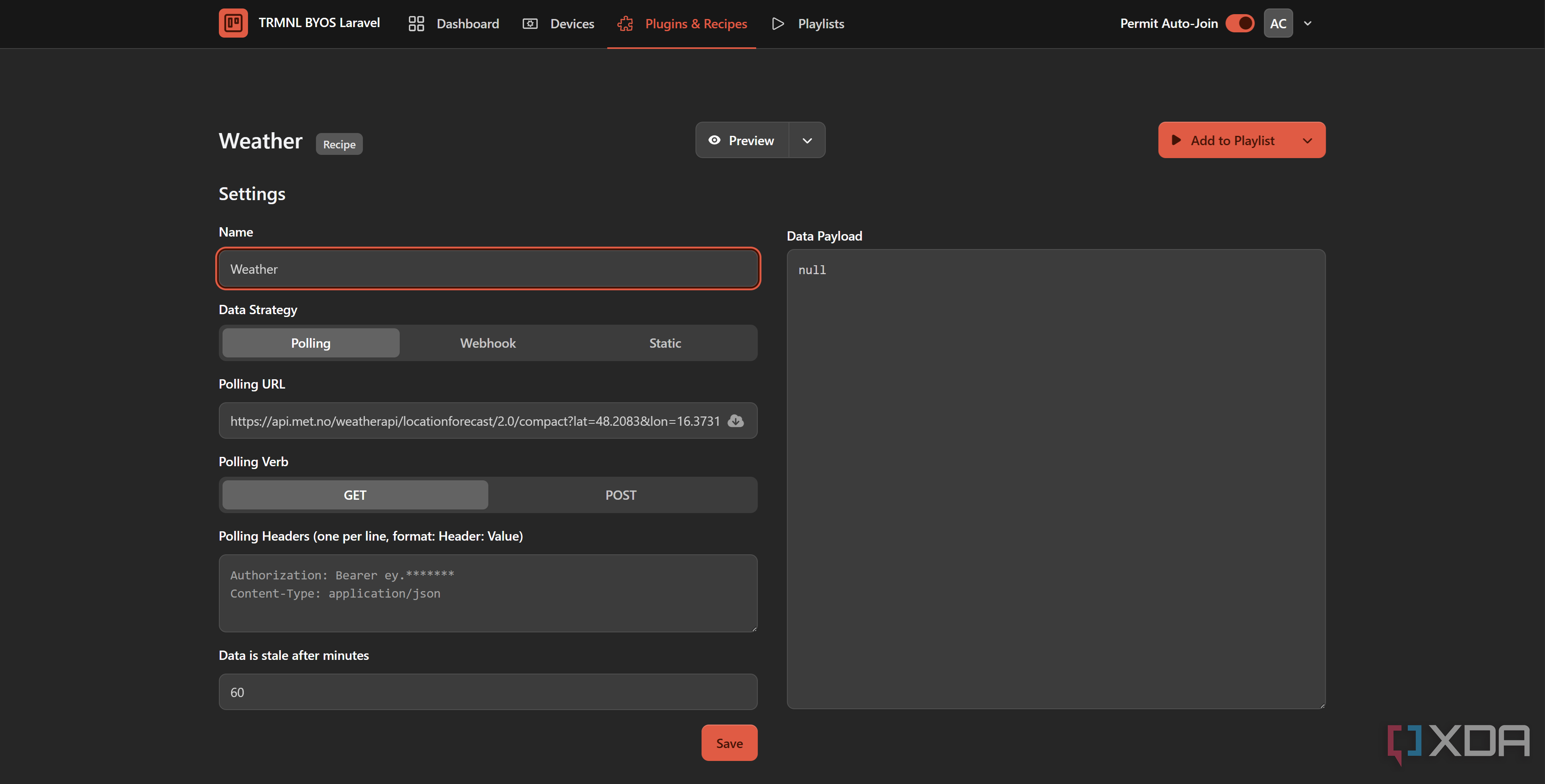The image size is (1545, 784).
Task: Toggle the Permit Auto-Join switch
Action: 1240,23
